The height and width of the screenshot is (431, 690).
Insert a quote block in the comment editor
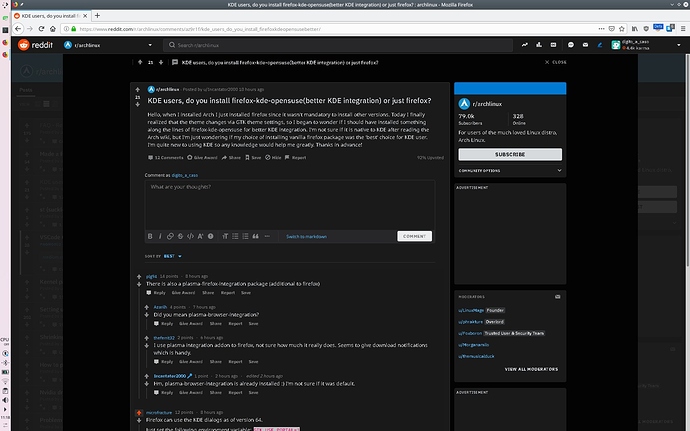click(x=256, y=236)
